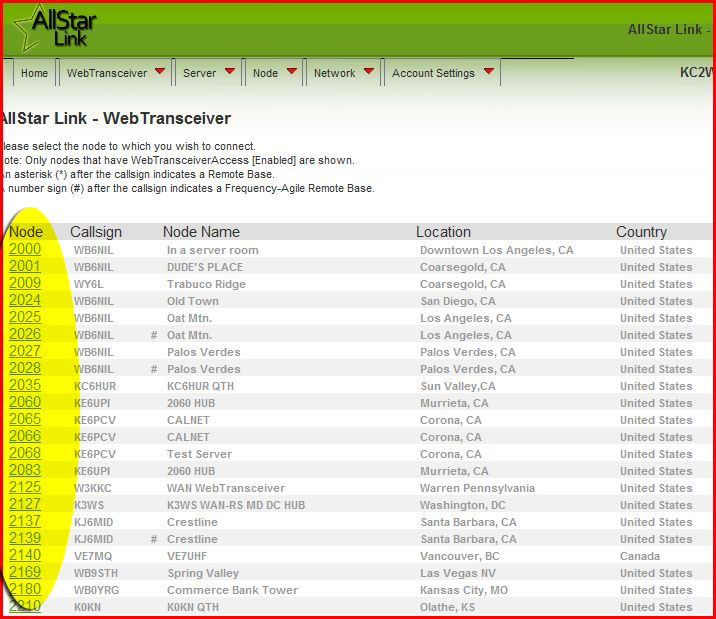Click the AllStar Link star logo
716x619 pixels.
click(x=55, y=28)
